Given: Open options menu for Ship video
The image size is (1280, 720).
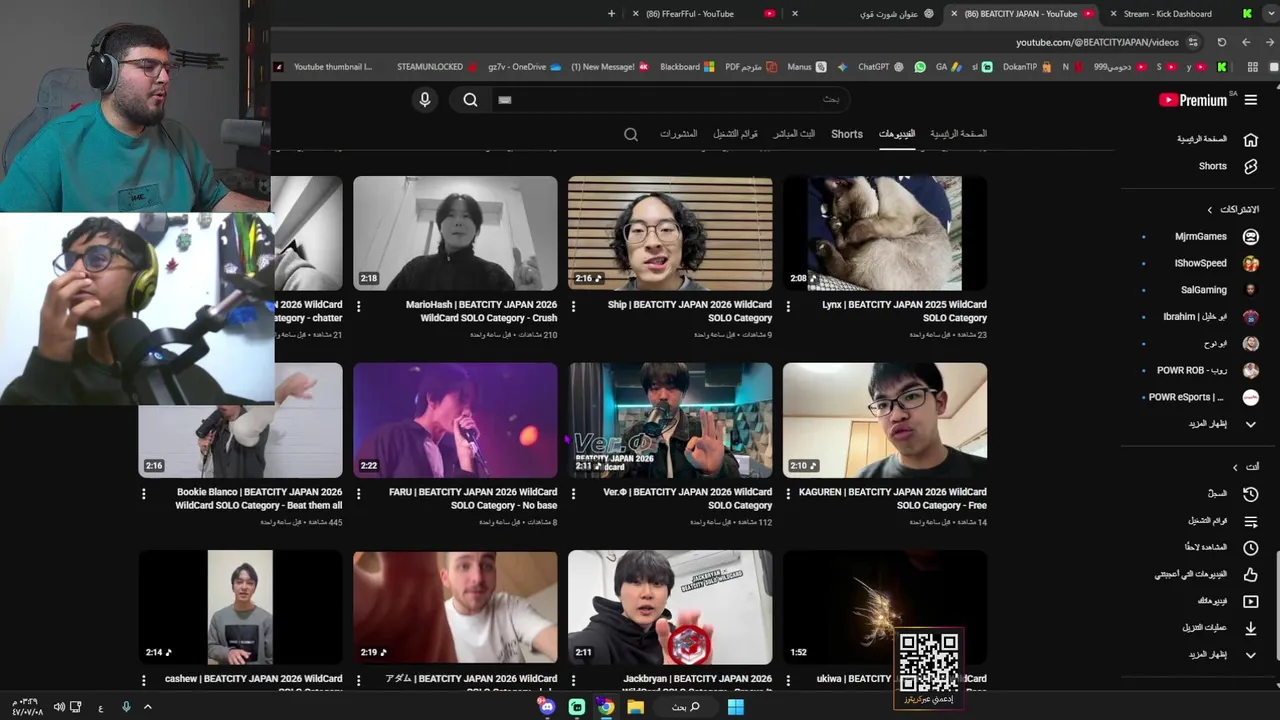Looking at the screenshot, I should click(573, 306).
